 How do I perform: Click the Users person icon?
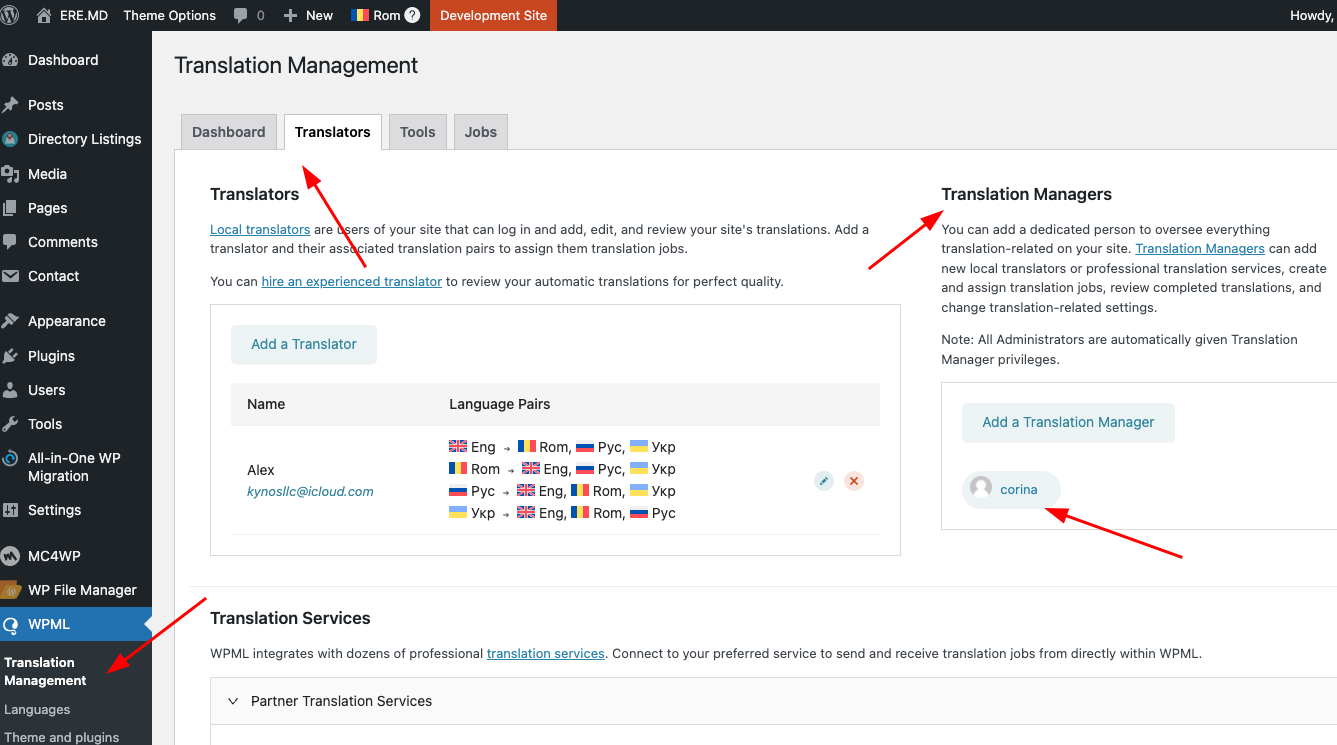pyautogui.click(x=11, y=390)
